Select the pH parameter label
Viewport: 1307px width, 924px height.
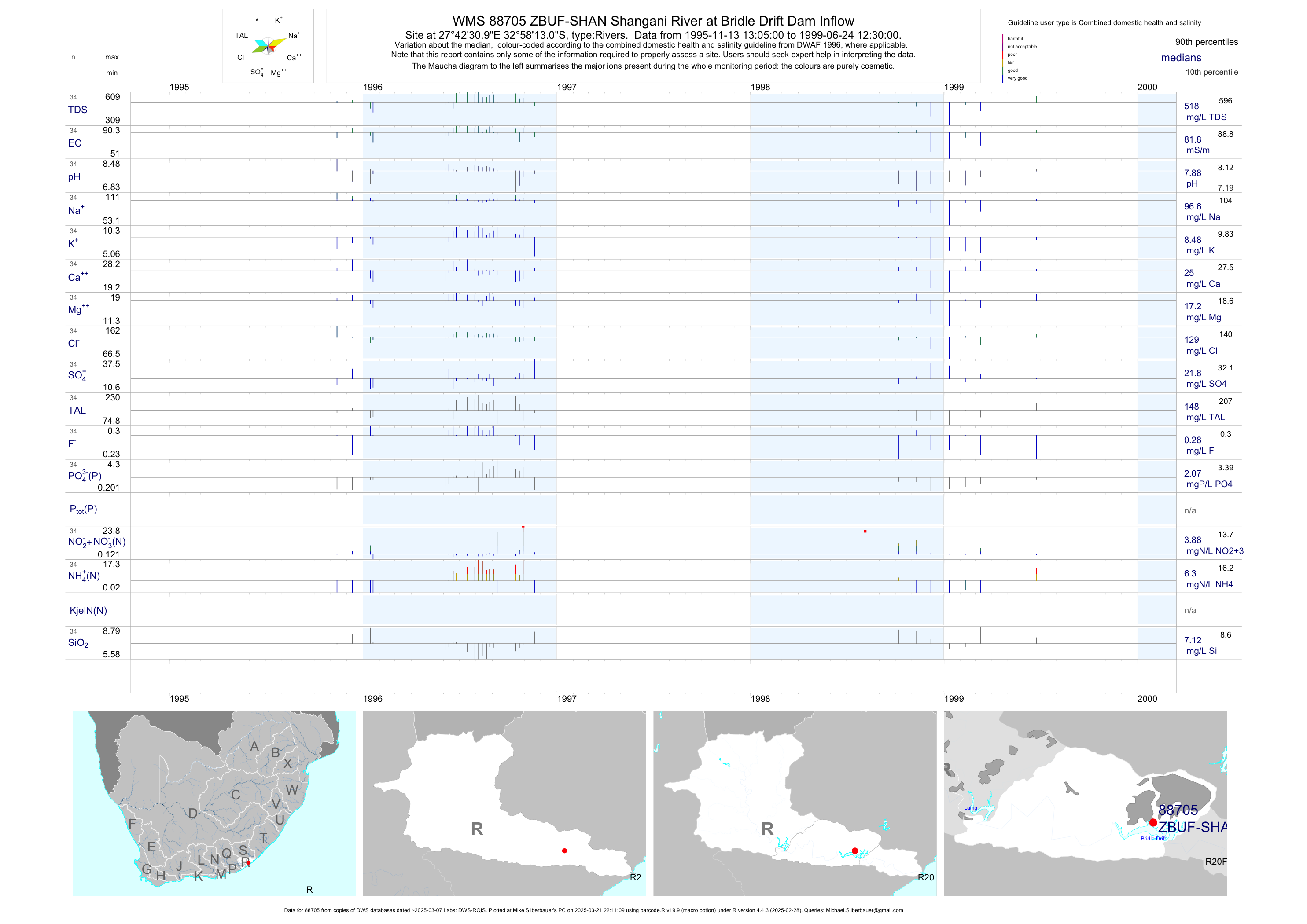(x=74, y=177)
